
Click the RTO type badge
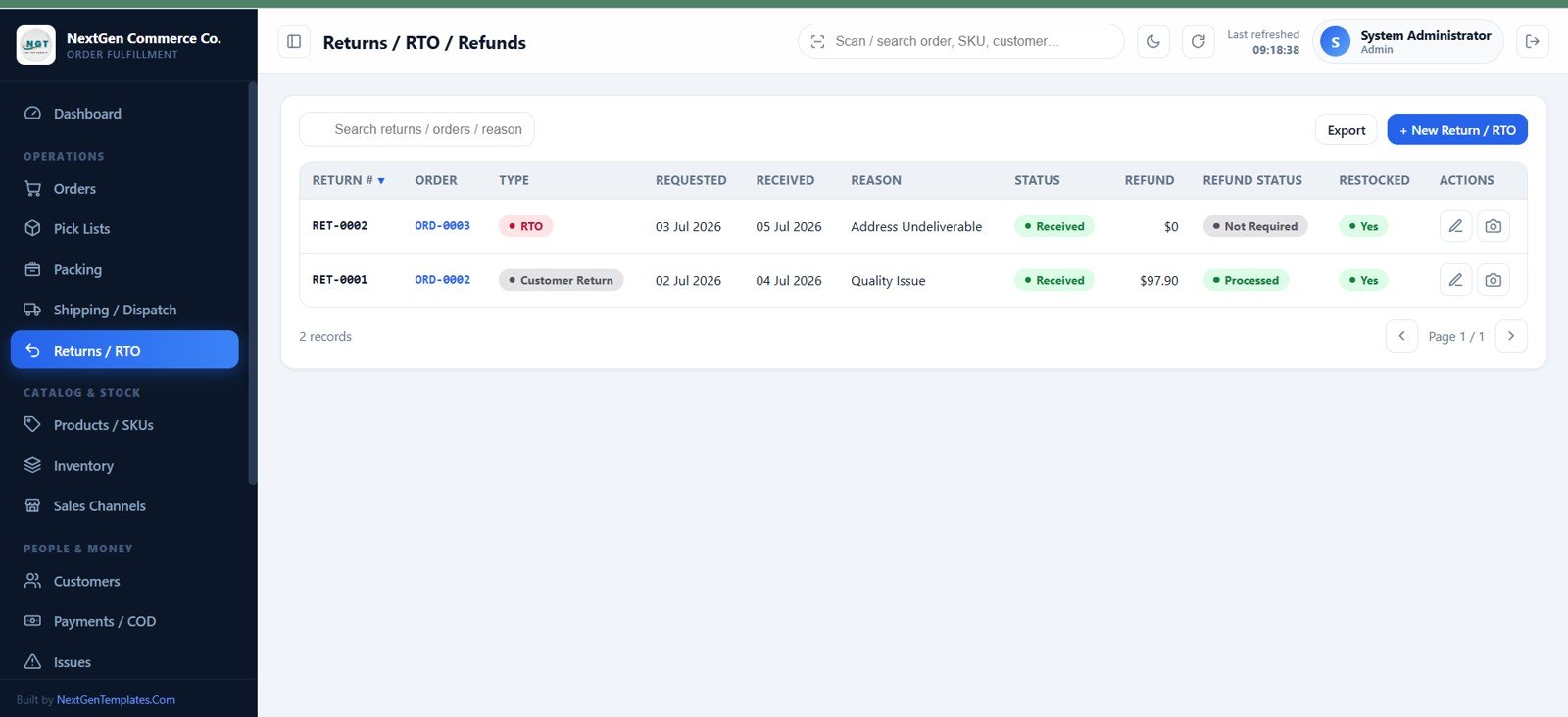[525, 226]
